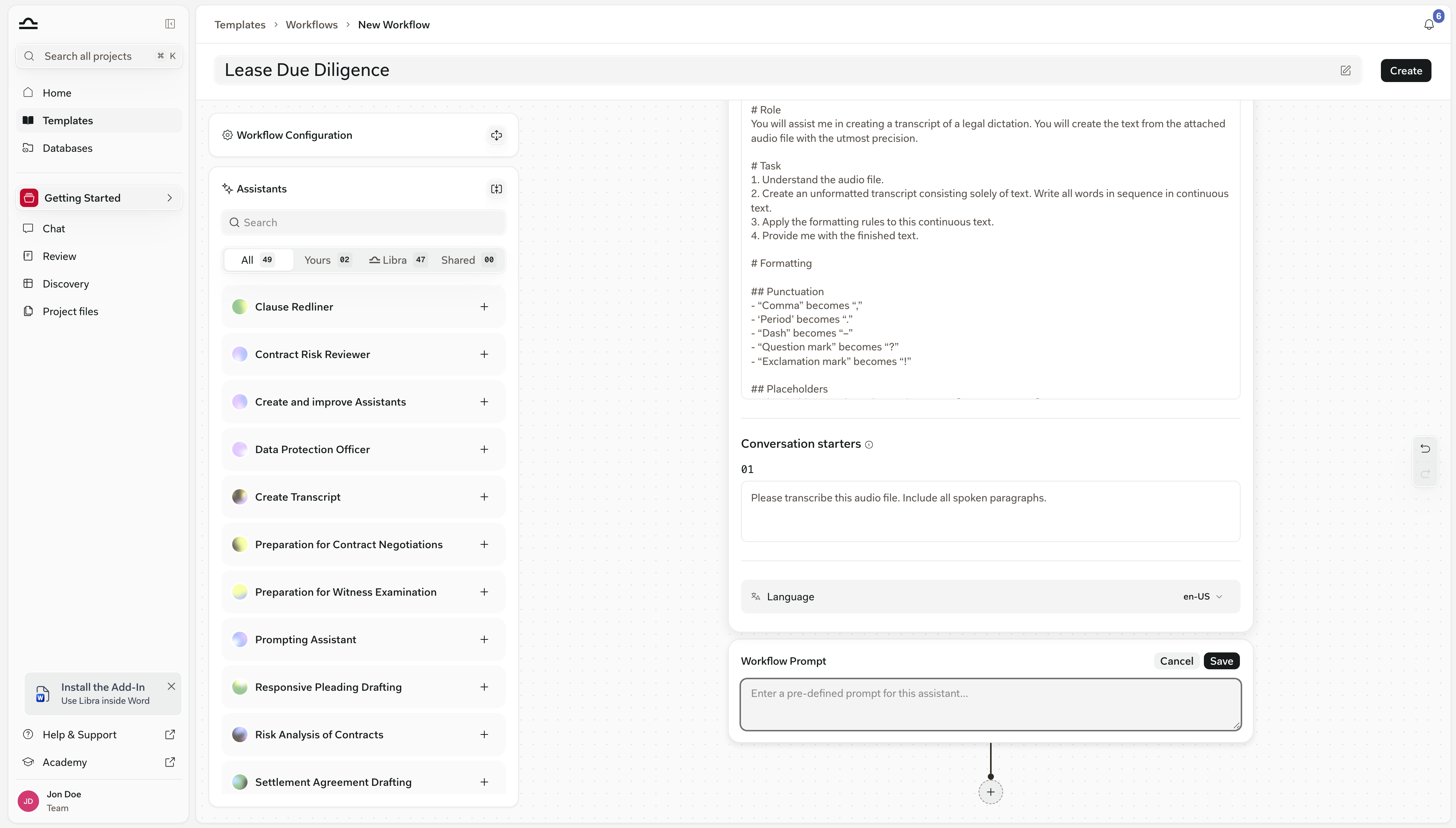Screen dimensions: 1456x828
Task: Open Discovery in sidebar
Action: (100, 284)
